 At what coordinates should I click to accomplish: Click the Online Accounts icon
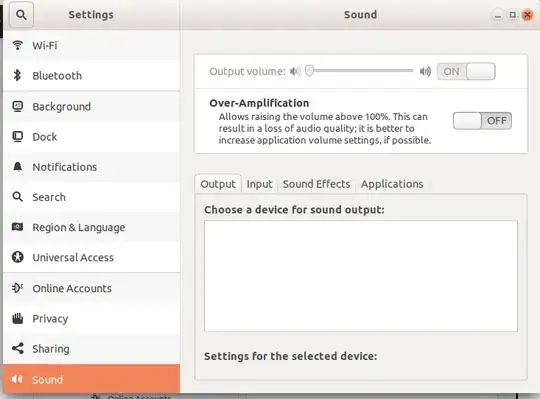point(18,288)
